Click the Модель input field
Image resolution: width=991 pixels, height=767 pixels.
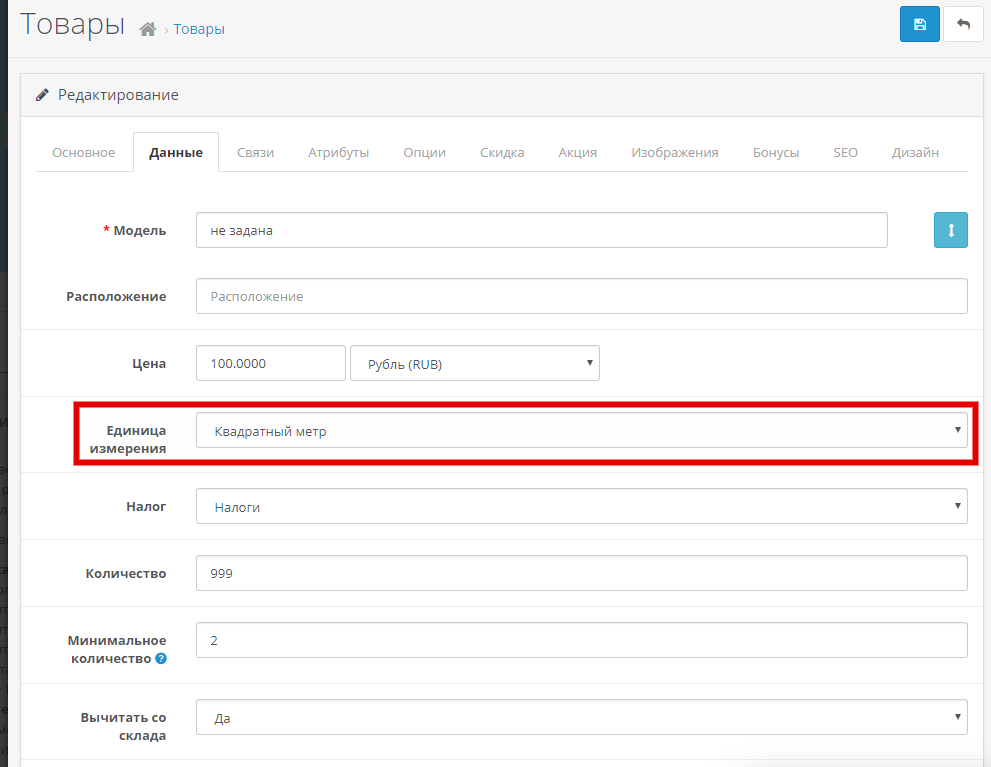click(541, 230)
